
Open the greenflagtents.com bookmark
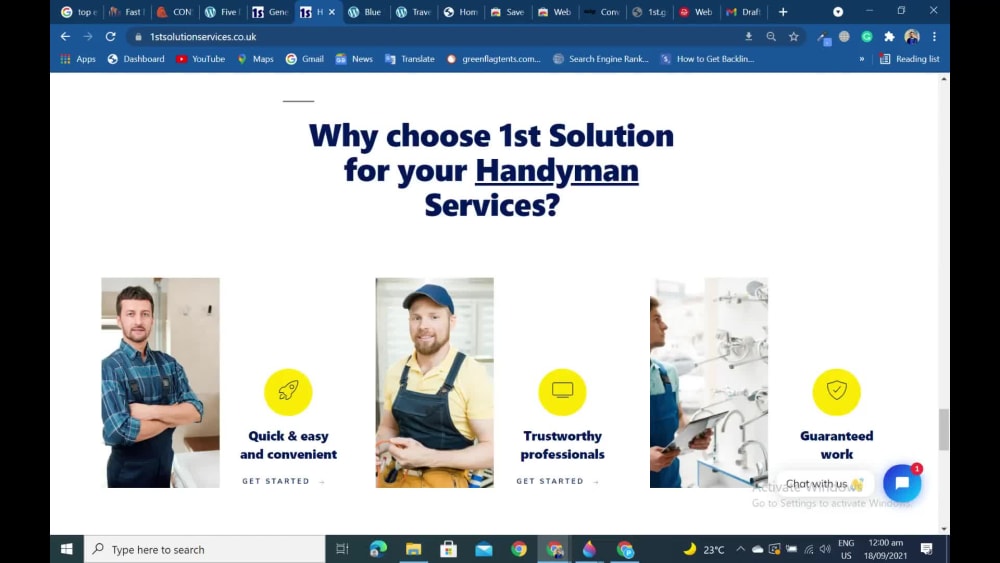(494, 59)
